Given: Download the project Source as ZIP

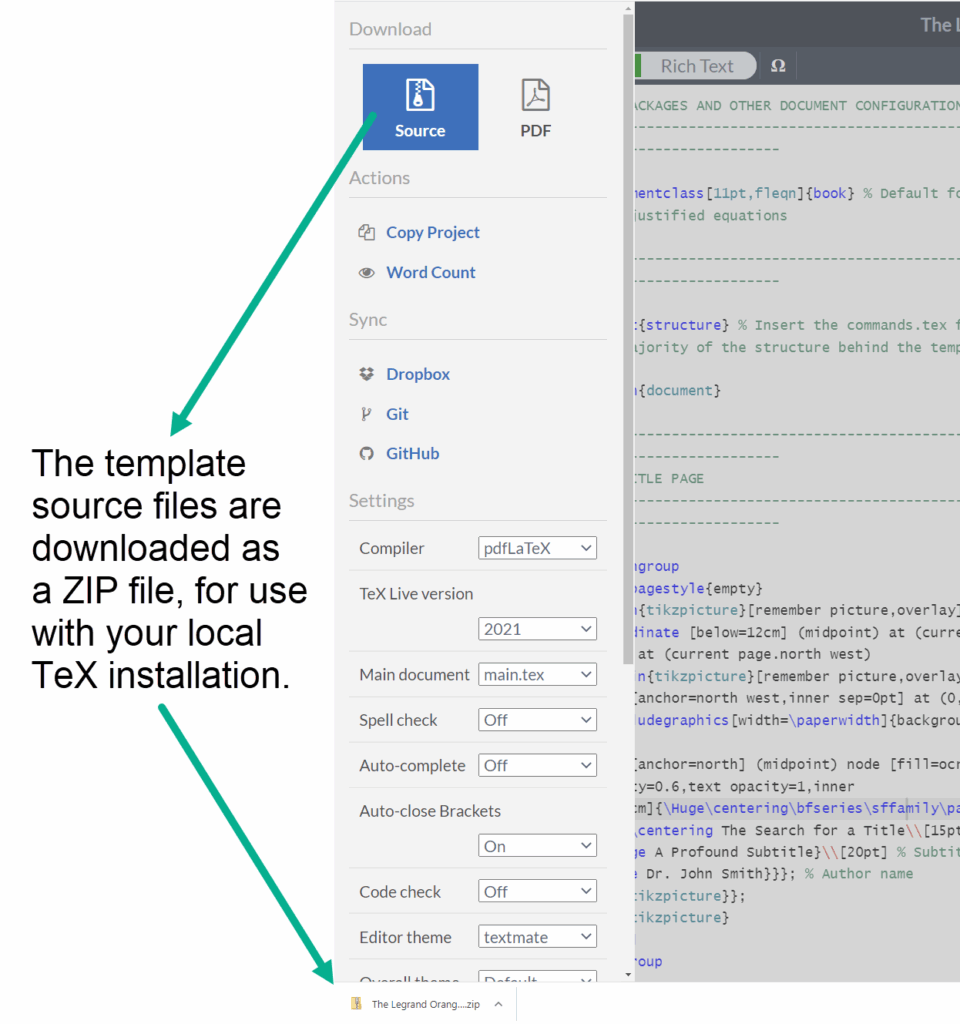Looking at the screenshot, I should point(420,106).
